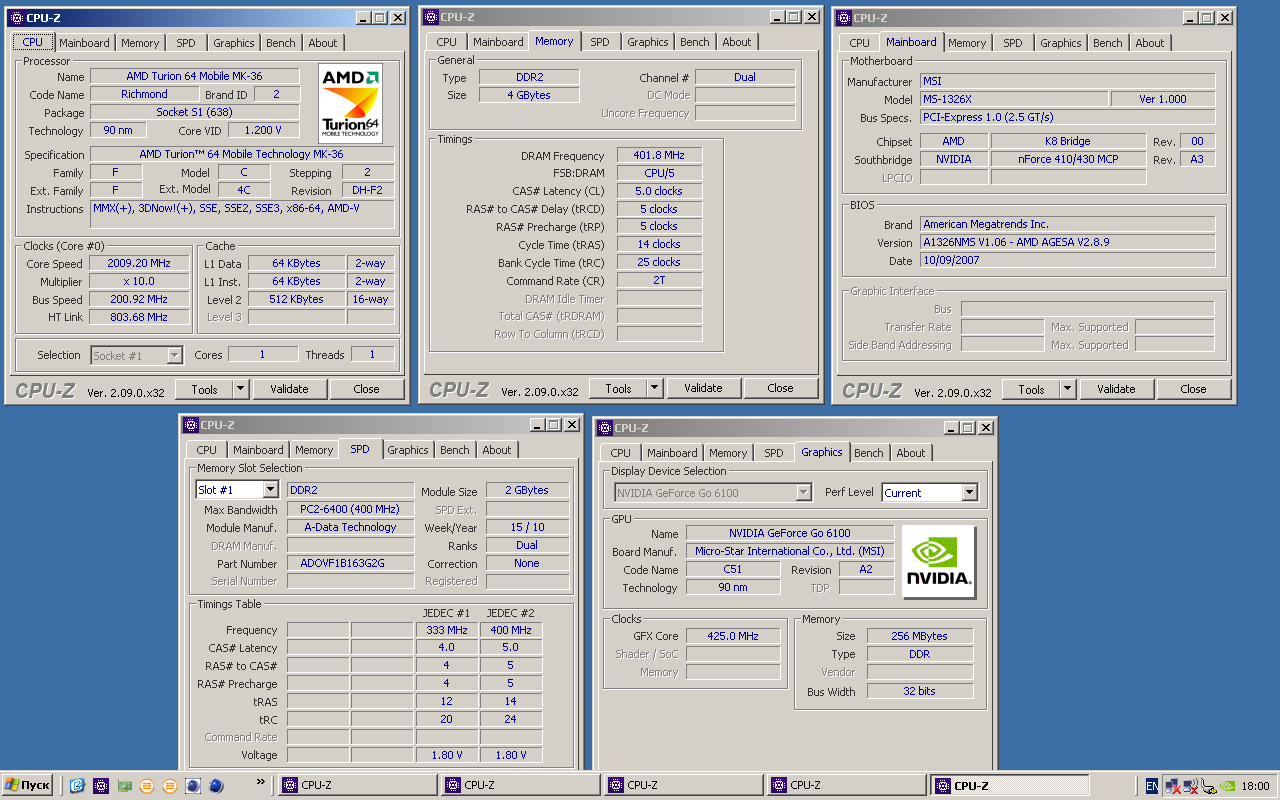Image resolution: width=1280 pixels, height=800 pixels.
Task: Open the Graphics tab in the Mainboard window
Action: pyautogui.click(x=1061, y=43)
